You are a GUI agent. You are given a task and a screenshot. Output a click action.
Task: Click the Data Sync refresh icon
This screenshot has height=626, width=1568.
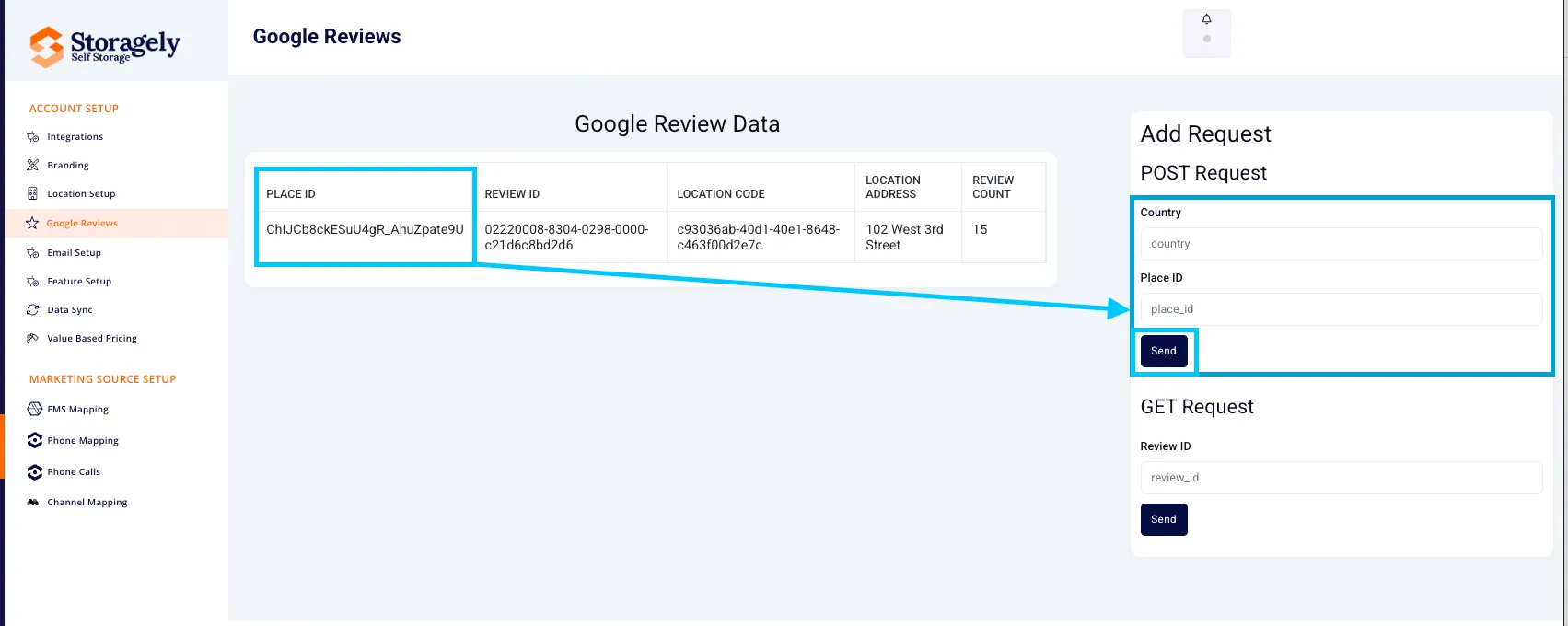pyautogui.click(x=33, y=310)
